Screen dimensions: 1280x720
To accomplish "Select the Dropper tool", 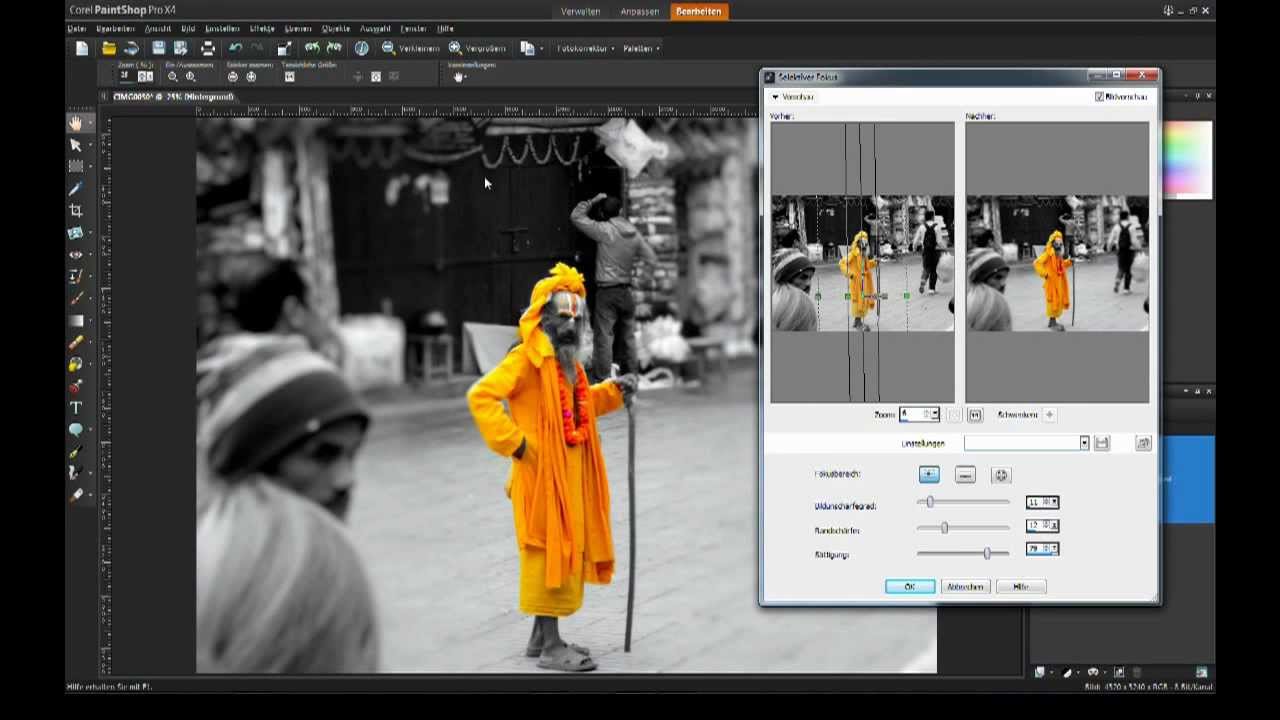I will coord(75,189).
